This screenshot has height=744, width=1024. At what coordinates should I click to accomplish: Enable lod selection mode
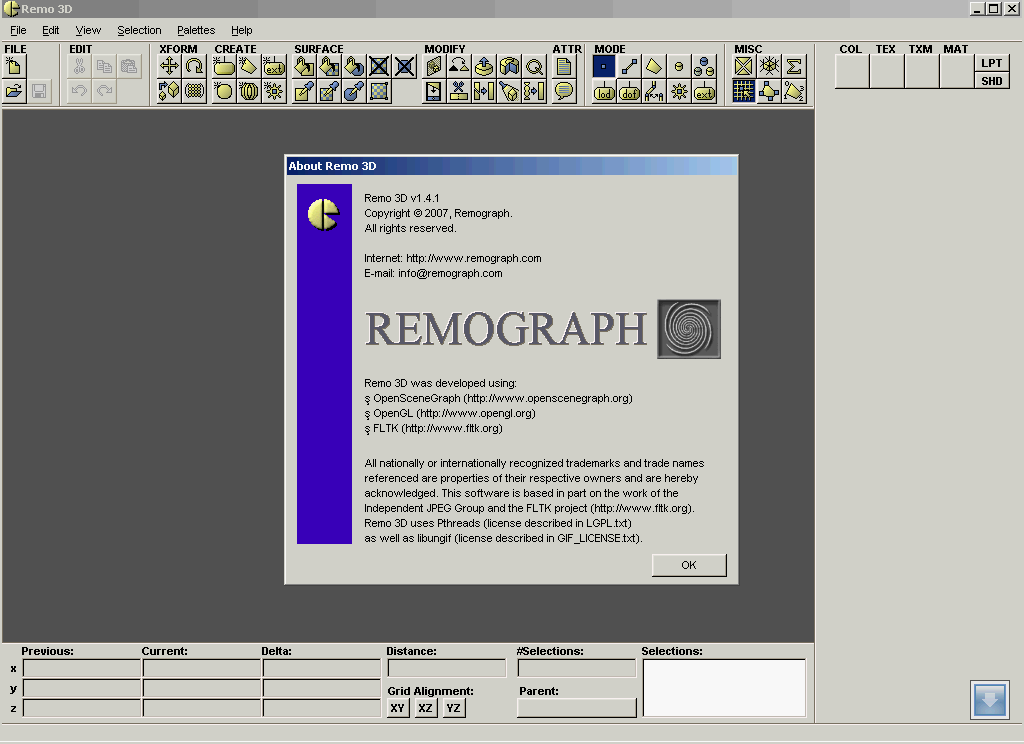click(x=603, y=91)
